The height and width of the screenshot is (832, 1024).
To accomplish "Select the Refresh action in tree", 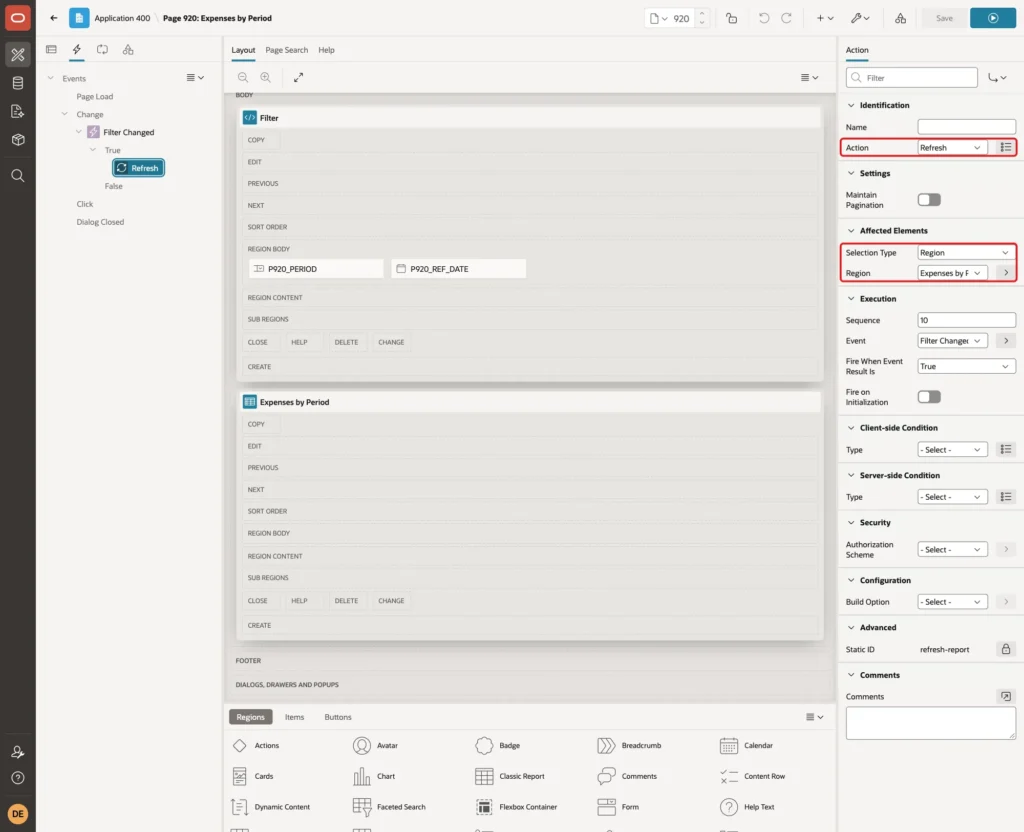I will 138,168.
